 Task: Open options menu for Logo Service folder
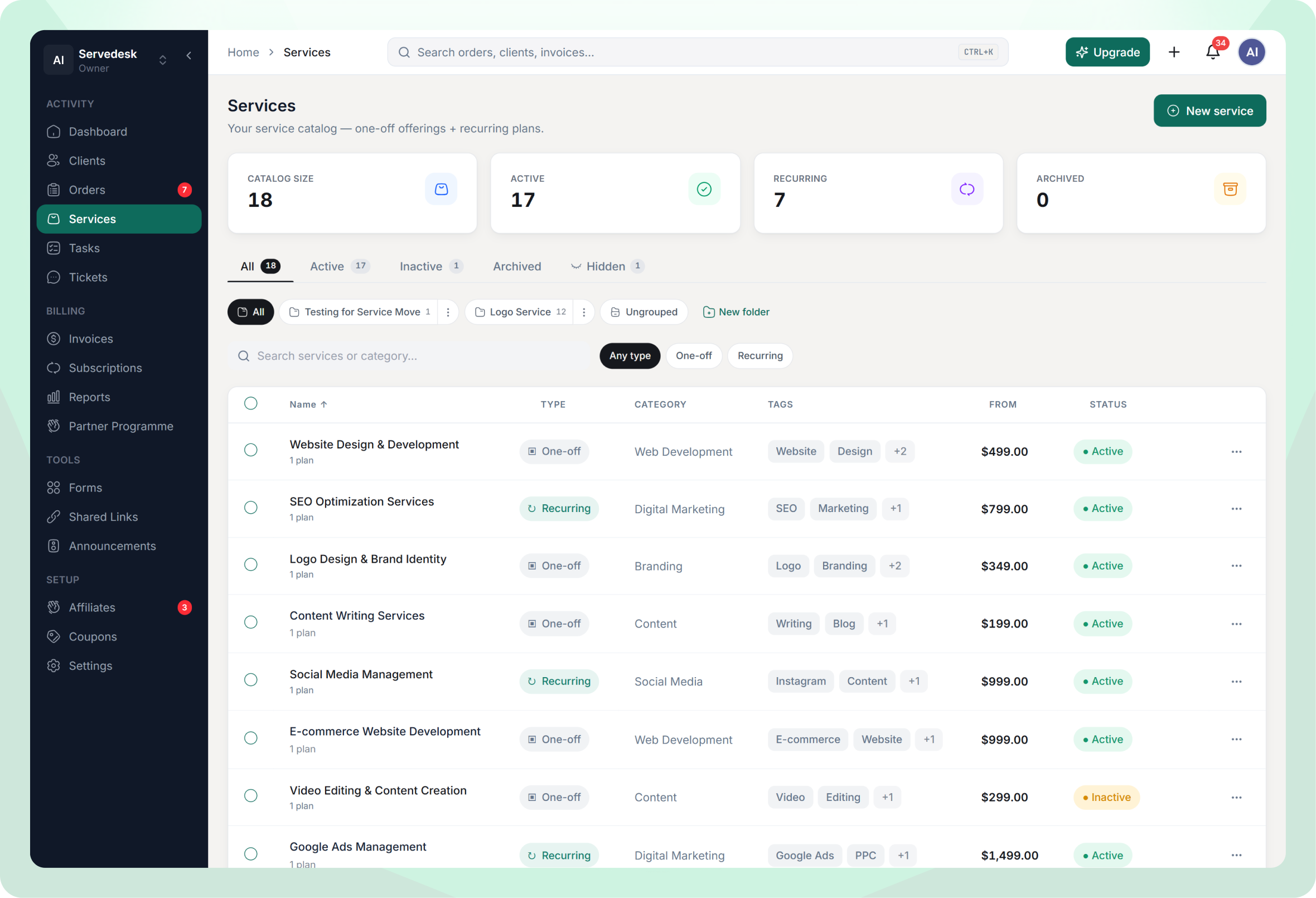click(x=584, y=312)
